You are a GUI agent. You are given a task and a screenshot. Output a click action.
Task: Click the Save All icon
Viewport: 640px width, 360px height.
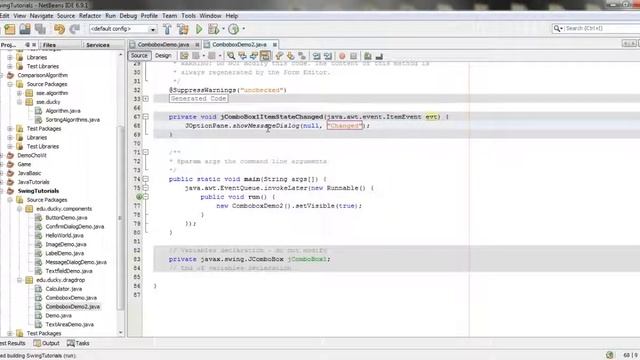(40, 29)
